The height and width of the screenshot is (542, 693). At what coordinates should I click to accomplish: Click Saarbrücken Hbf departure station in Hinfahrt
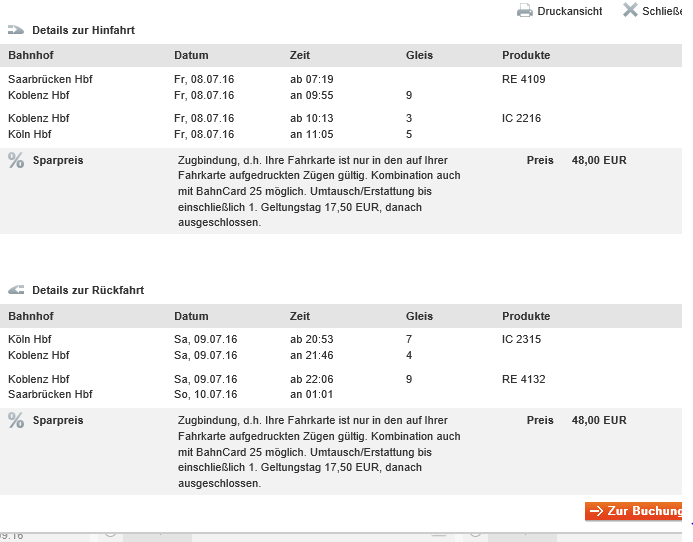(x=50, y=79)
